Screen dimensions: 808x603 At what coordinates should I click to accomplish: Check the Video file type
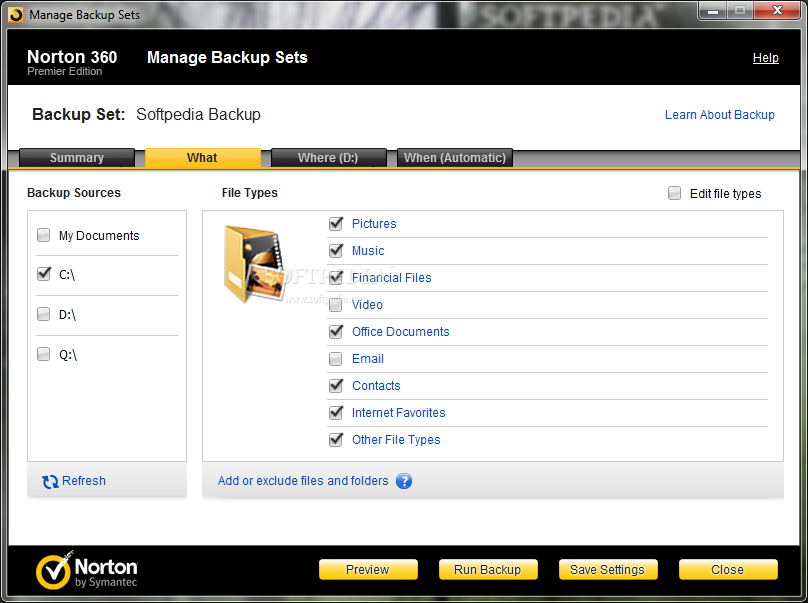click(x=335, y=305)
